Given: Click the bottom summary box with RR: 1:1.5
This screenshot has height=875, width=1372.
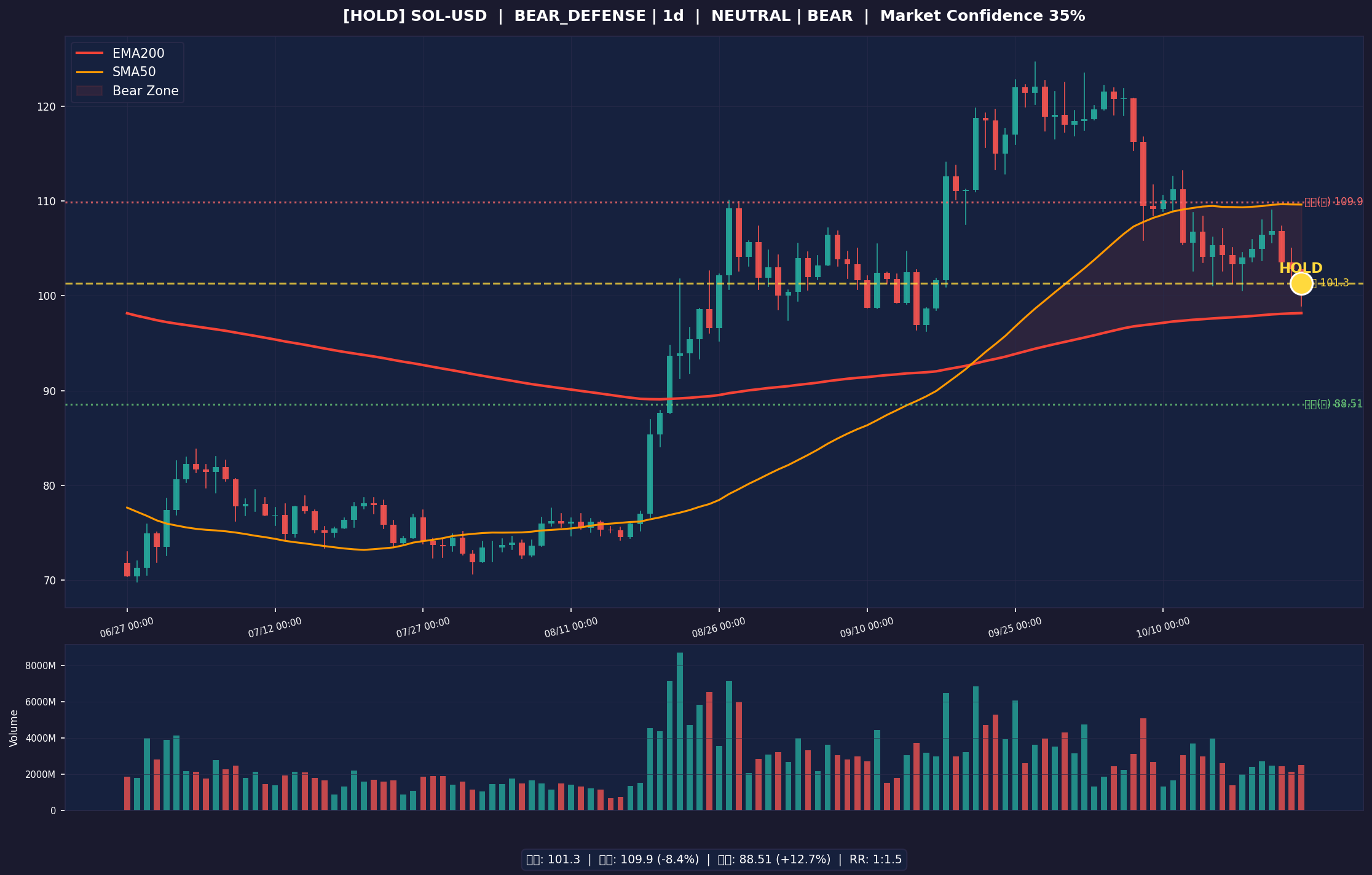Looking at the screenshot, I should pyautogui.click(x=714, y=859).
